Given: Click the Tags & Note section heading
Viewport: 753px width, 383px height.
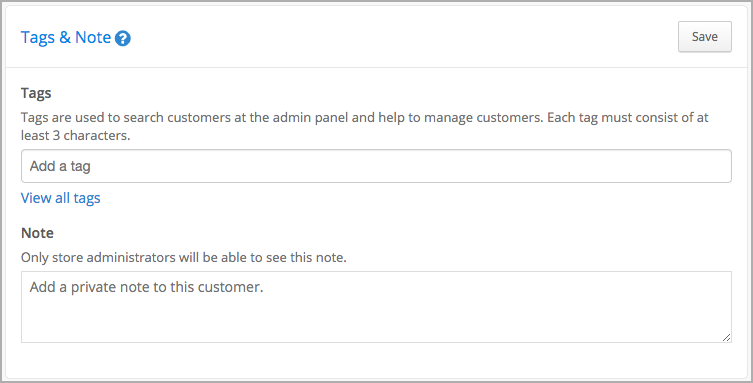Looking at the screenshot, I should coord(66,37).
